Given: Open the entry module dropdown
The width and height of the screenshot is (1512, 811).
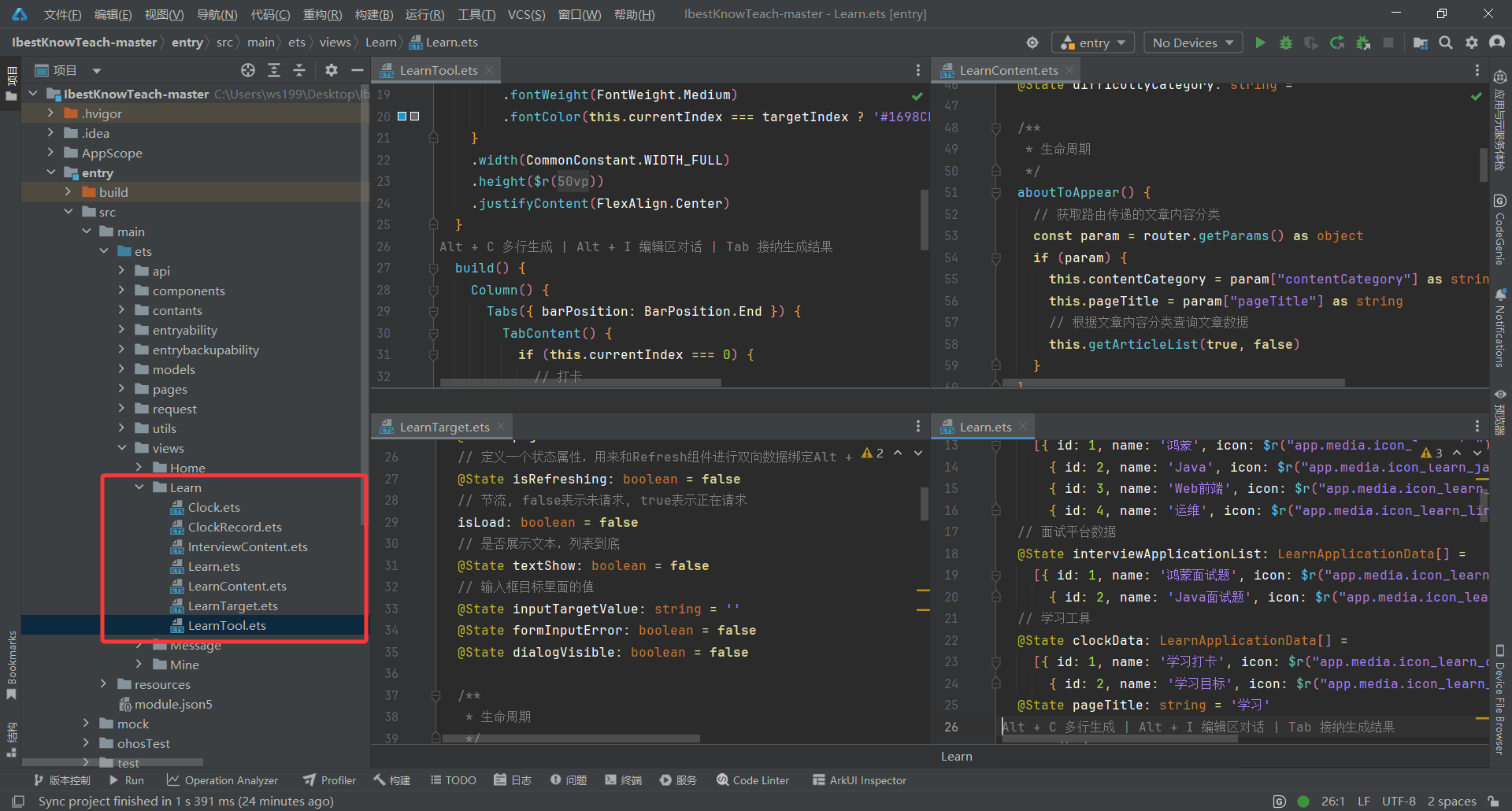Looking at the screenshot, I should (1093, 43).
